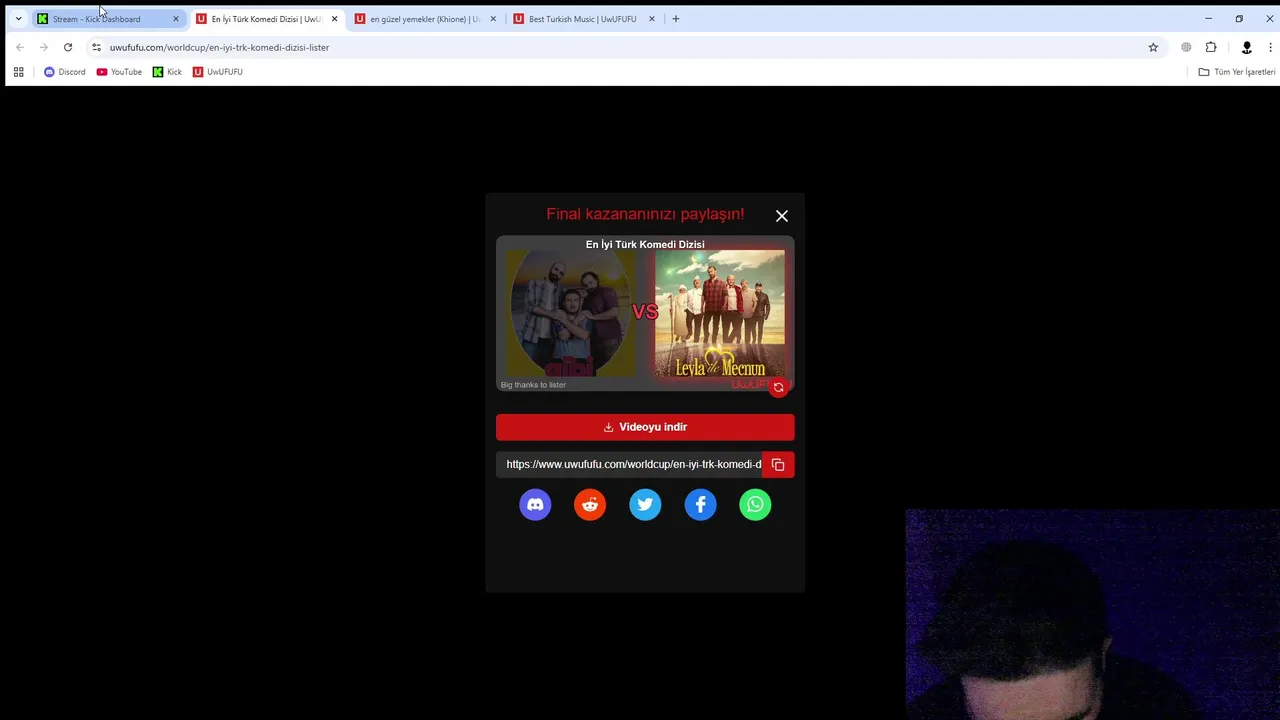
Task: Expand the tab search dropdown
Action: click(18, 19)
